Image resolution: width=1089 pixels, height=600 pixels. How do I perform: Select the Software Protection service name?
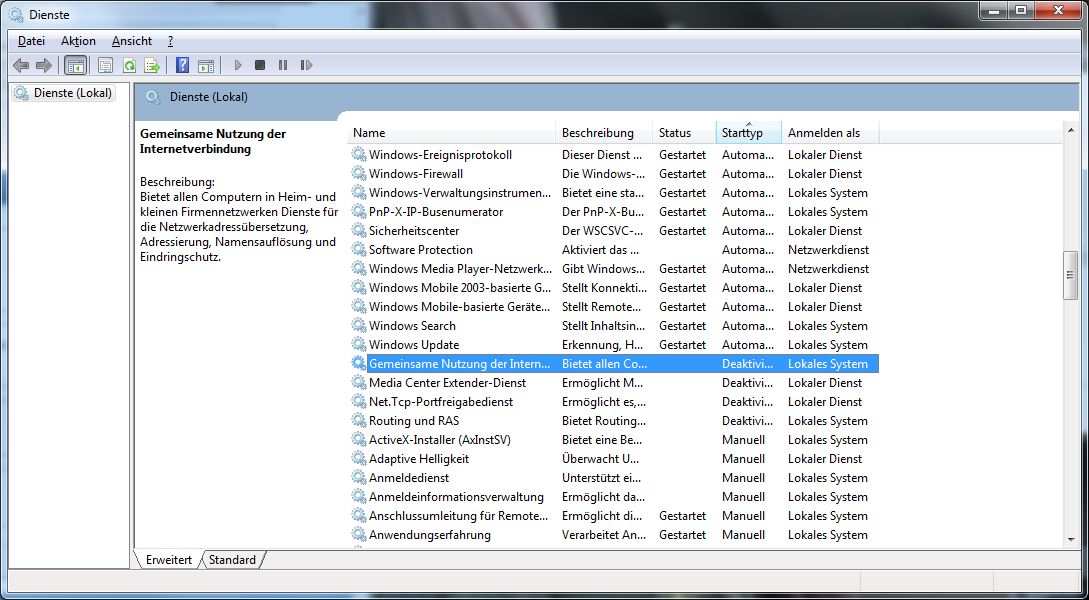[421, 249]
